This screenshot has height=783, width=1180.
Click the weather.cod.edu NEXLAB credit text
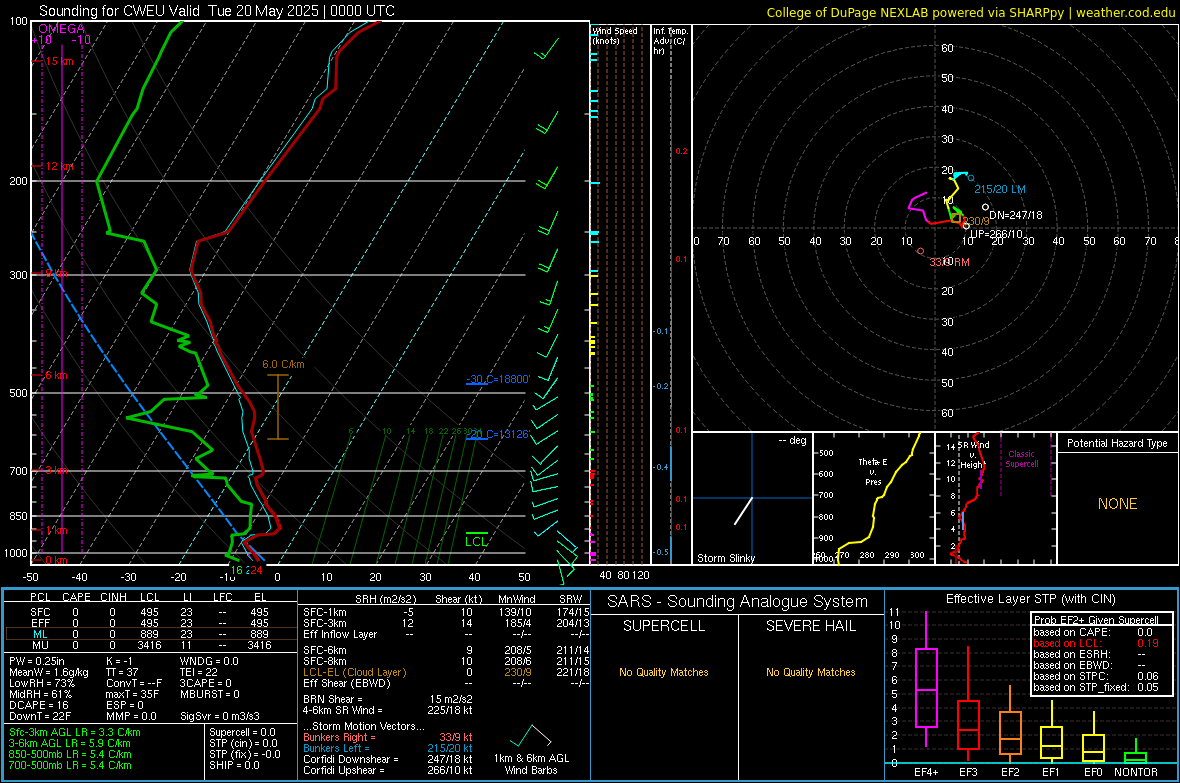[x=971, y=12]
